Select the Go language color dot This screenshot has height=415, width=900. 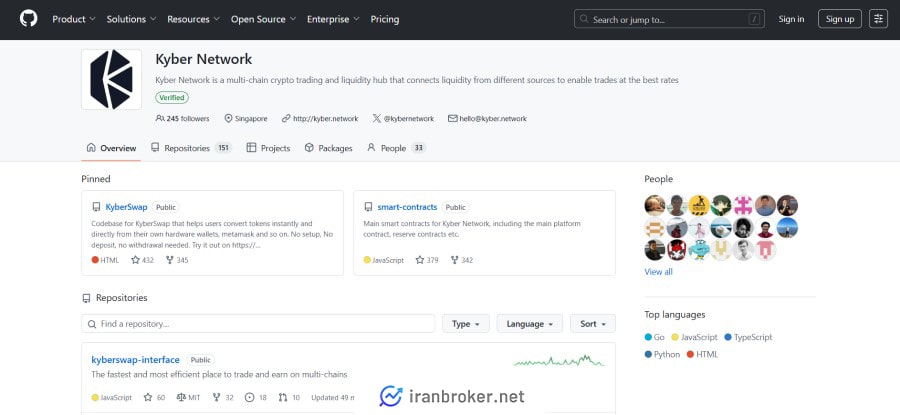(648, 338)
